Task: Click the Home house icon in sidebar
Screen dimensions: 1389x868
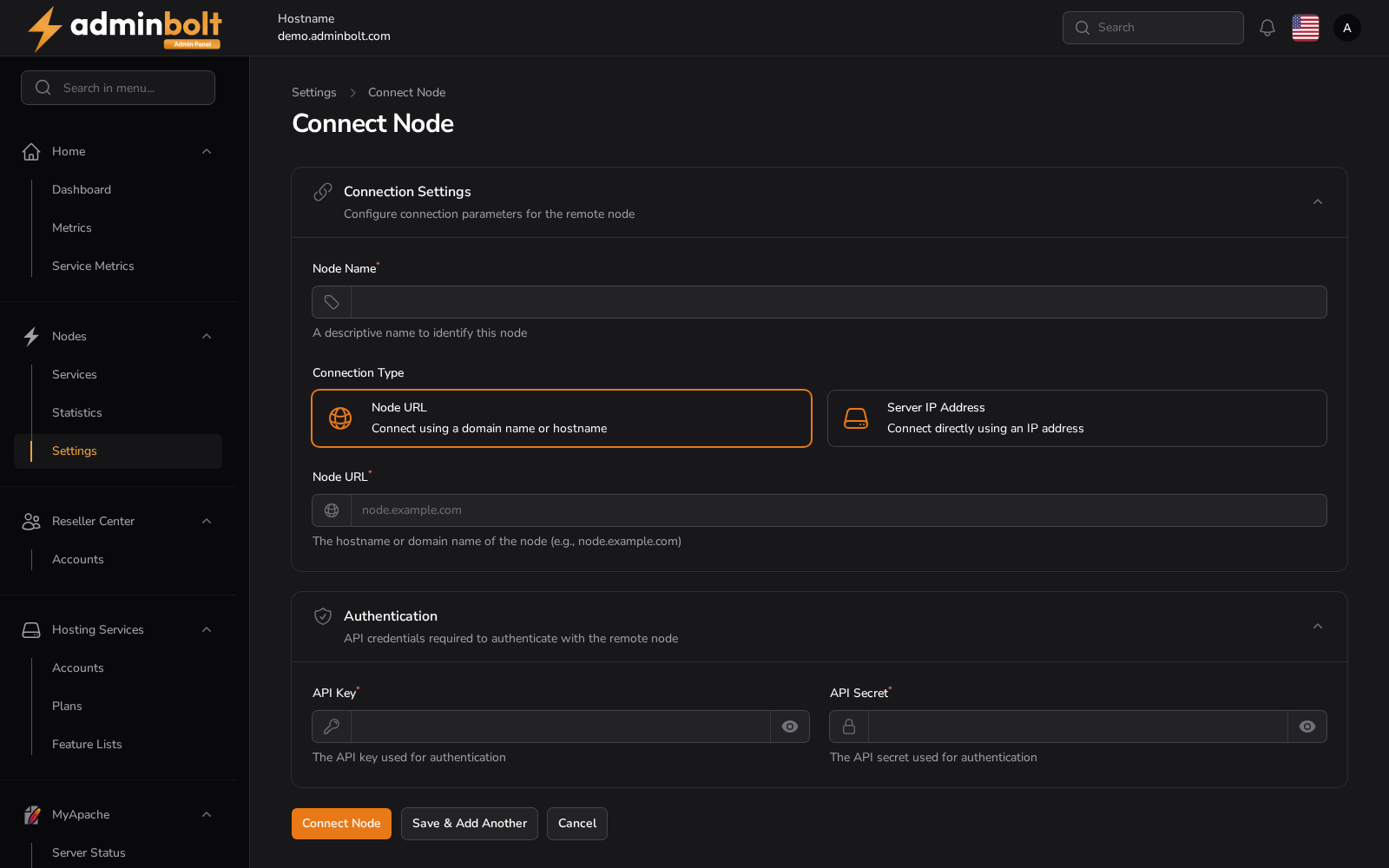Action: 31,152
